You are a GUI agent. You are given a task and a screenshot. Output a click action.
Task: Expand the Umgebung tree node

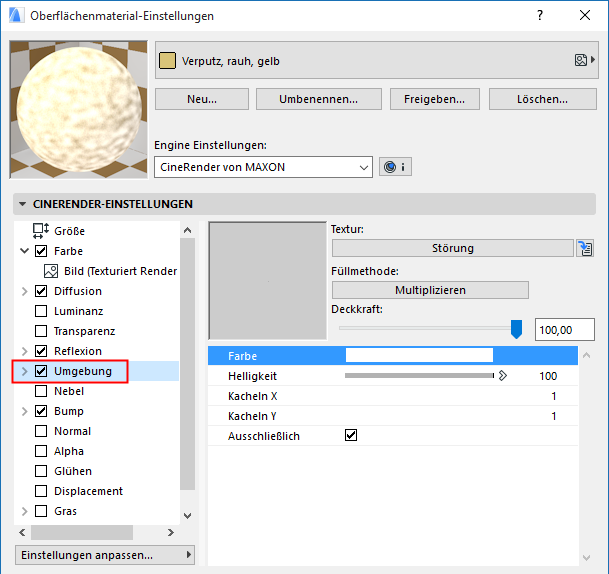click(x=24, y=371)
